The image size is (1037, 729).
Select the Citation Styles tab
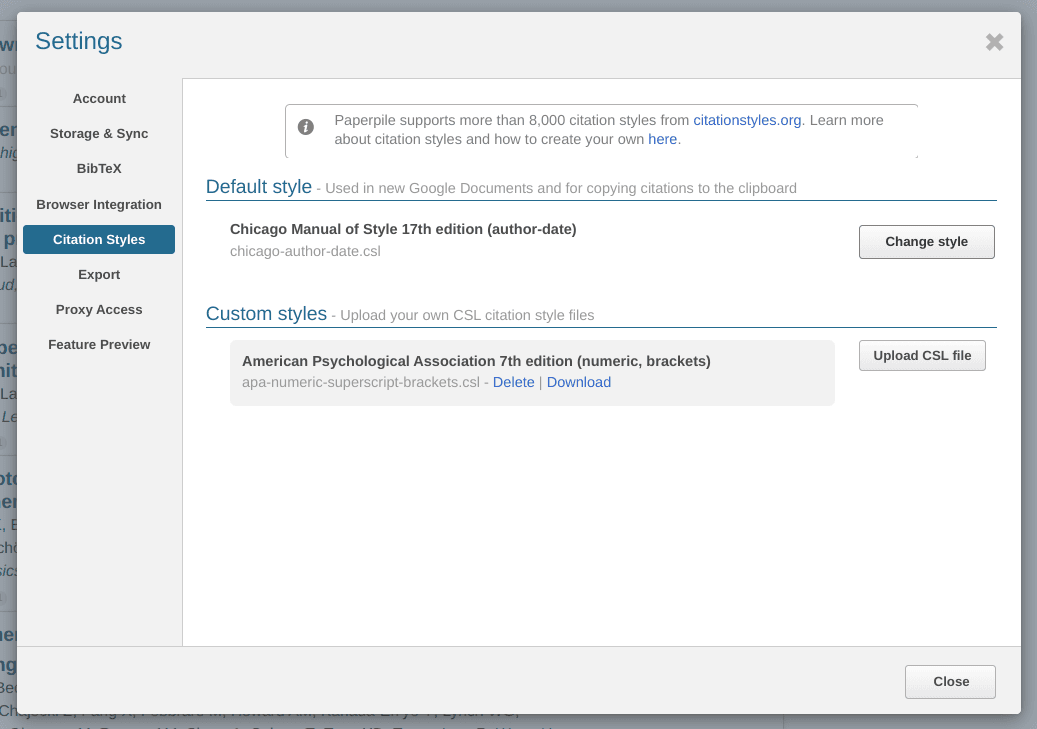click(99, 239)
